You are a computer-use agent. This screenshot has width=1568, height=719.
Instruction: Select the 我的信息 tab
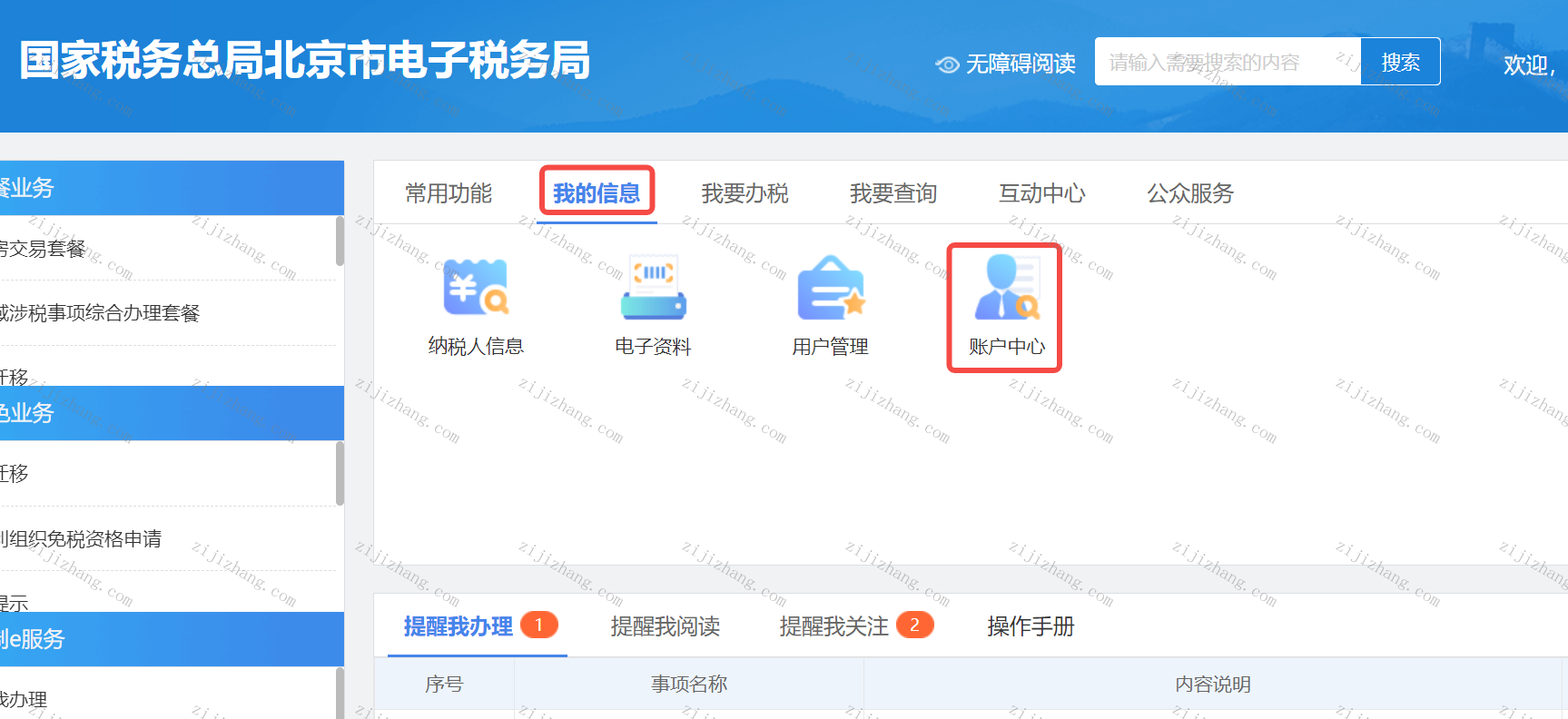(597, 193)
